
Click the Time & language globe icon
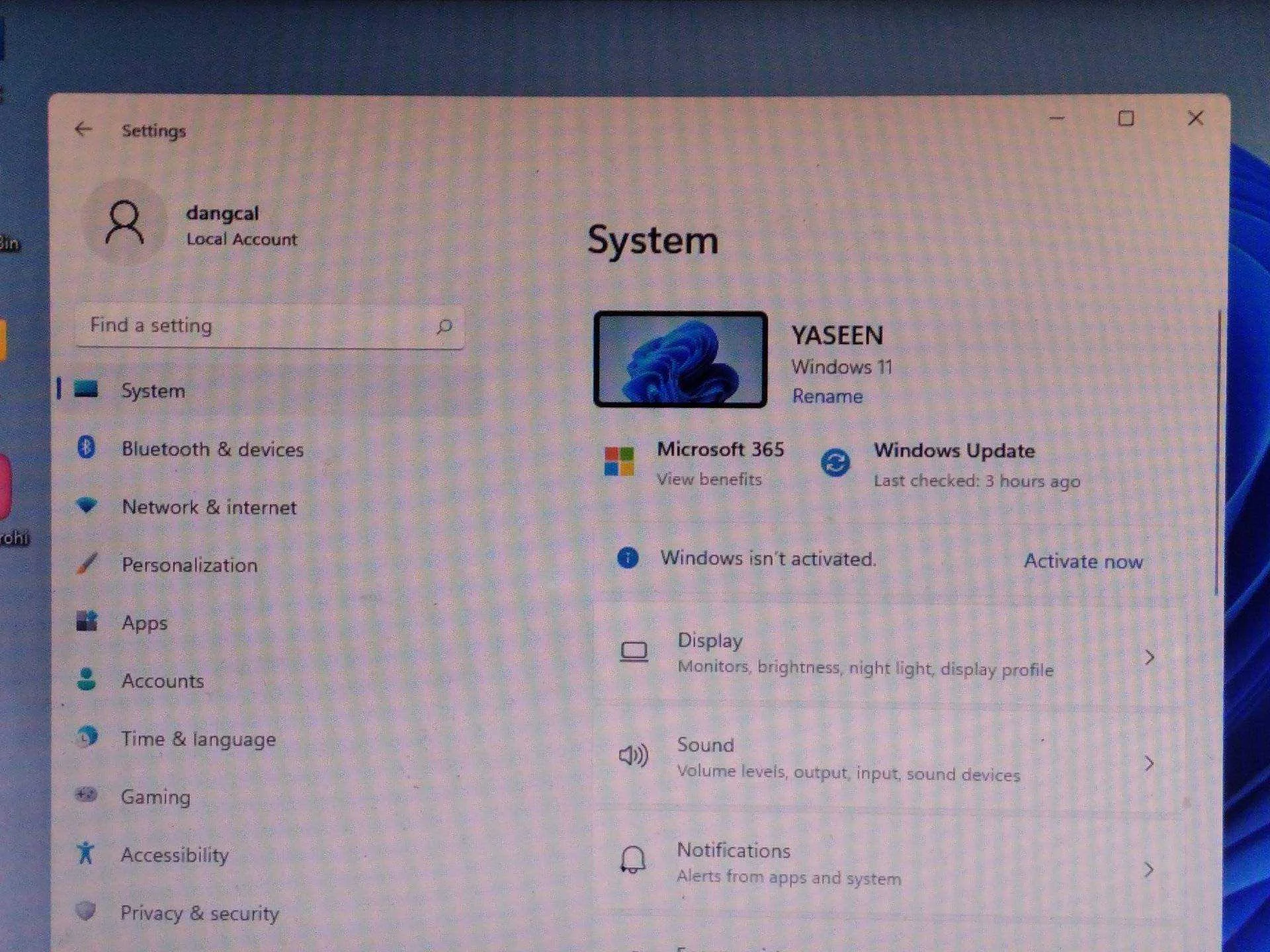[x=87, y=736]
